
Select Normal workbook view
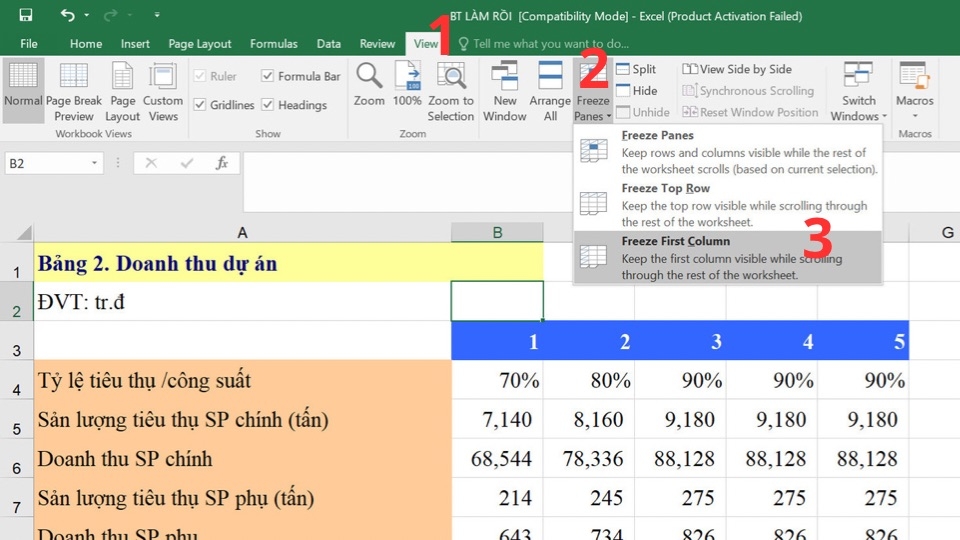click(x=23, y=90)
